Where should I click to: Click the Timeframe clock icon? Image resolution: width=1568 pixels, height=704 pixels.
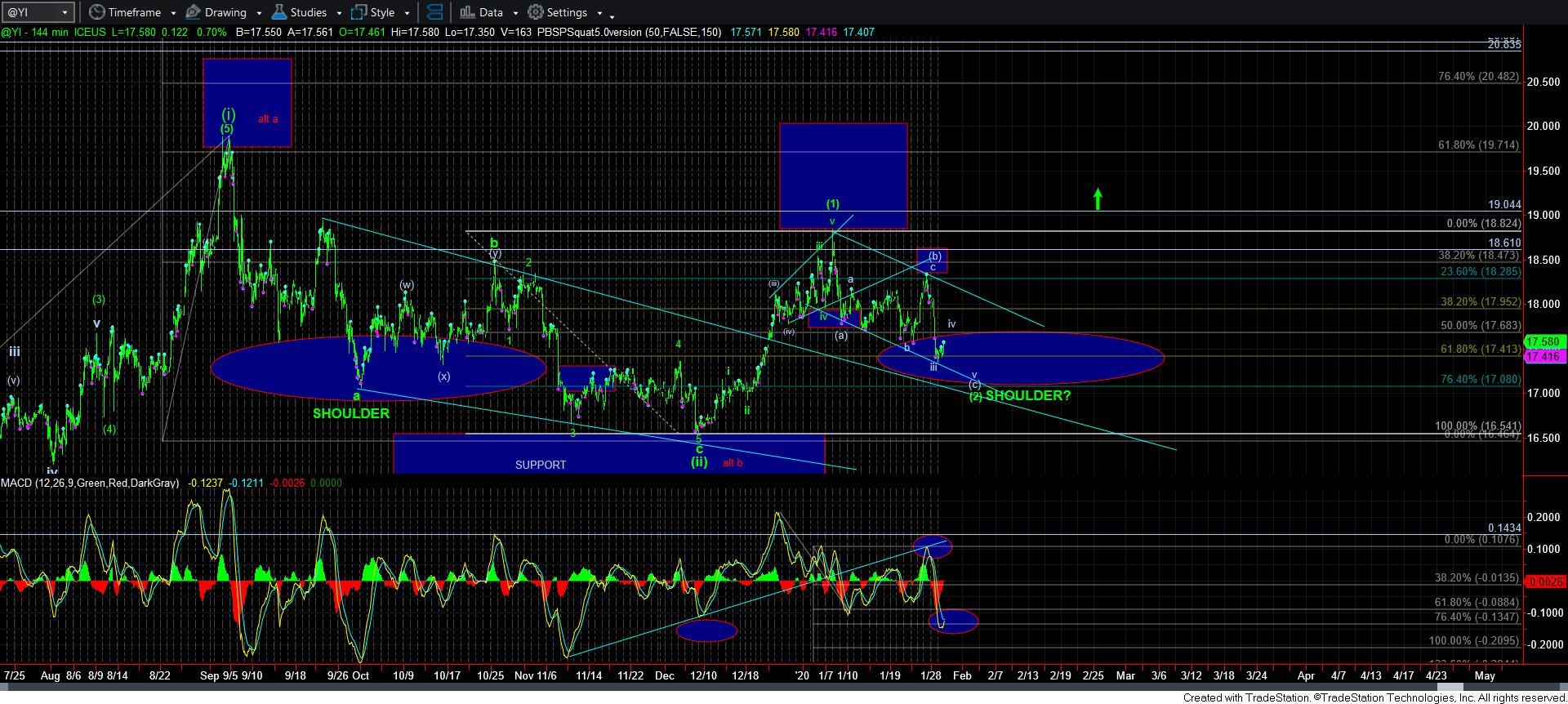tap(96, 12)
